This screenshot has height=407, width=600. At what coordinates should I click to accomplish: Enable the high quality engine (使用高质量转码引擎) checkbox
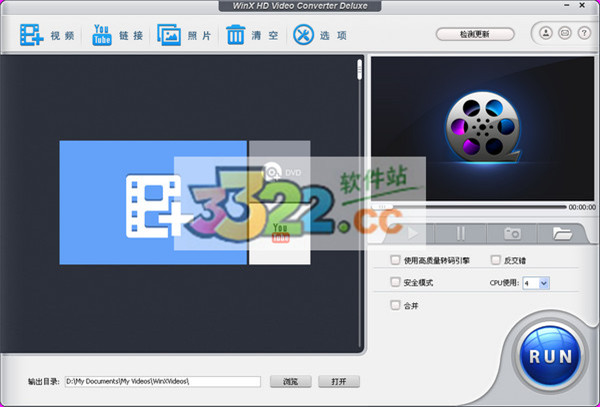click(395, 260)
